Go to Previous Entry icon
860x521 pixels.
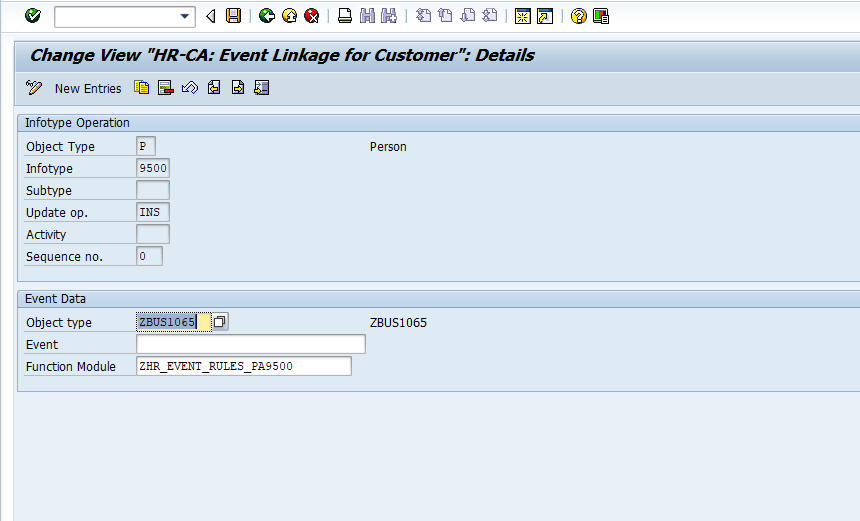click(x=214, y=88)
